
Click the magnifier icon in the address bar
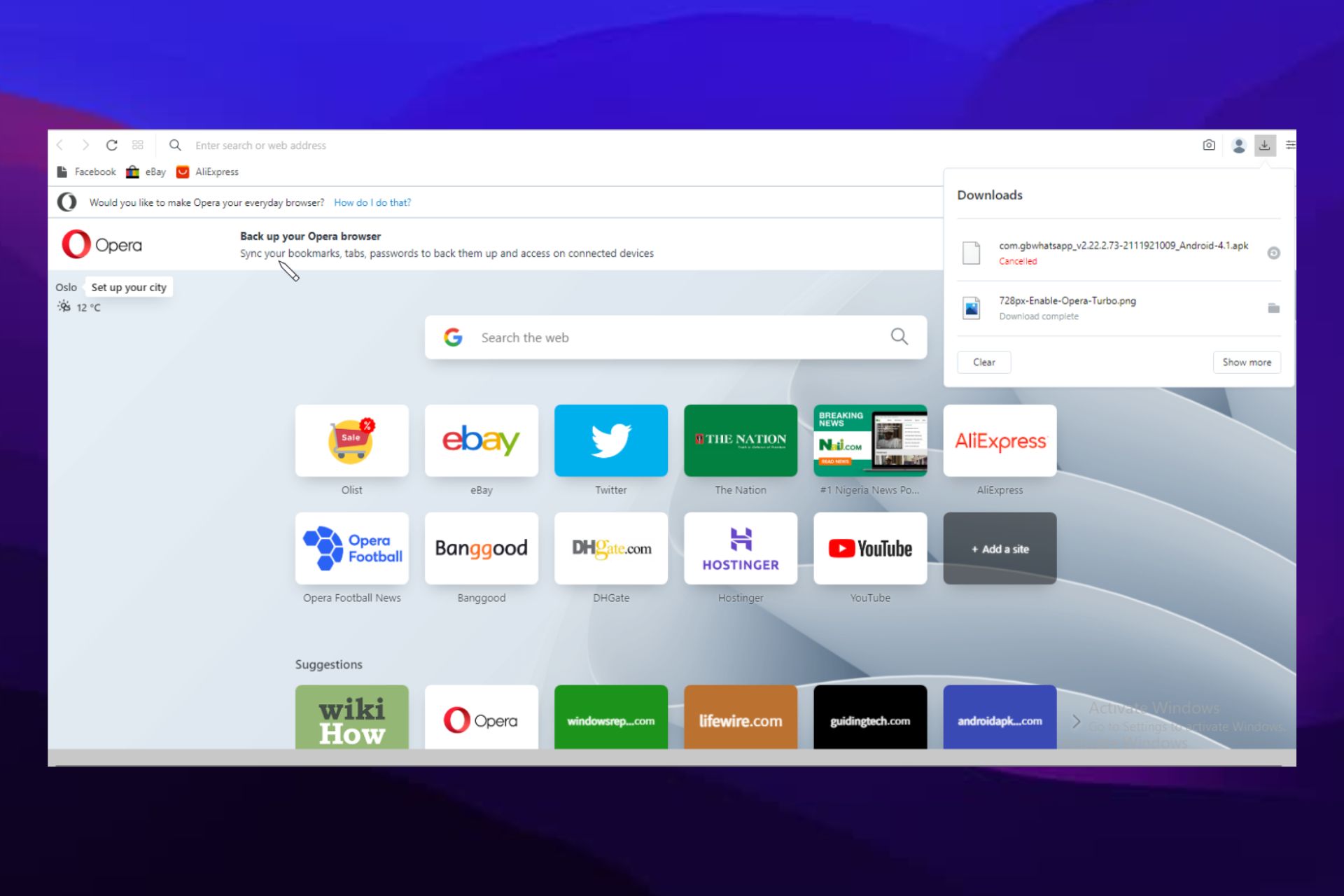(175, 145)
